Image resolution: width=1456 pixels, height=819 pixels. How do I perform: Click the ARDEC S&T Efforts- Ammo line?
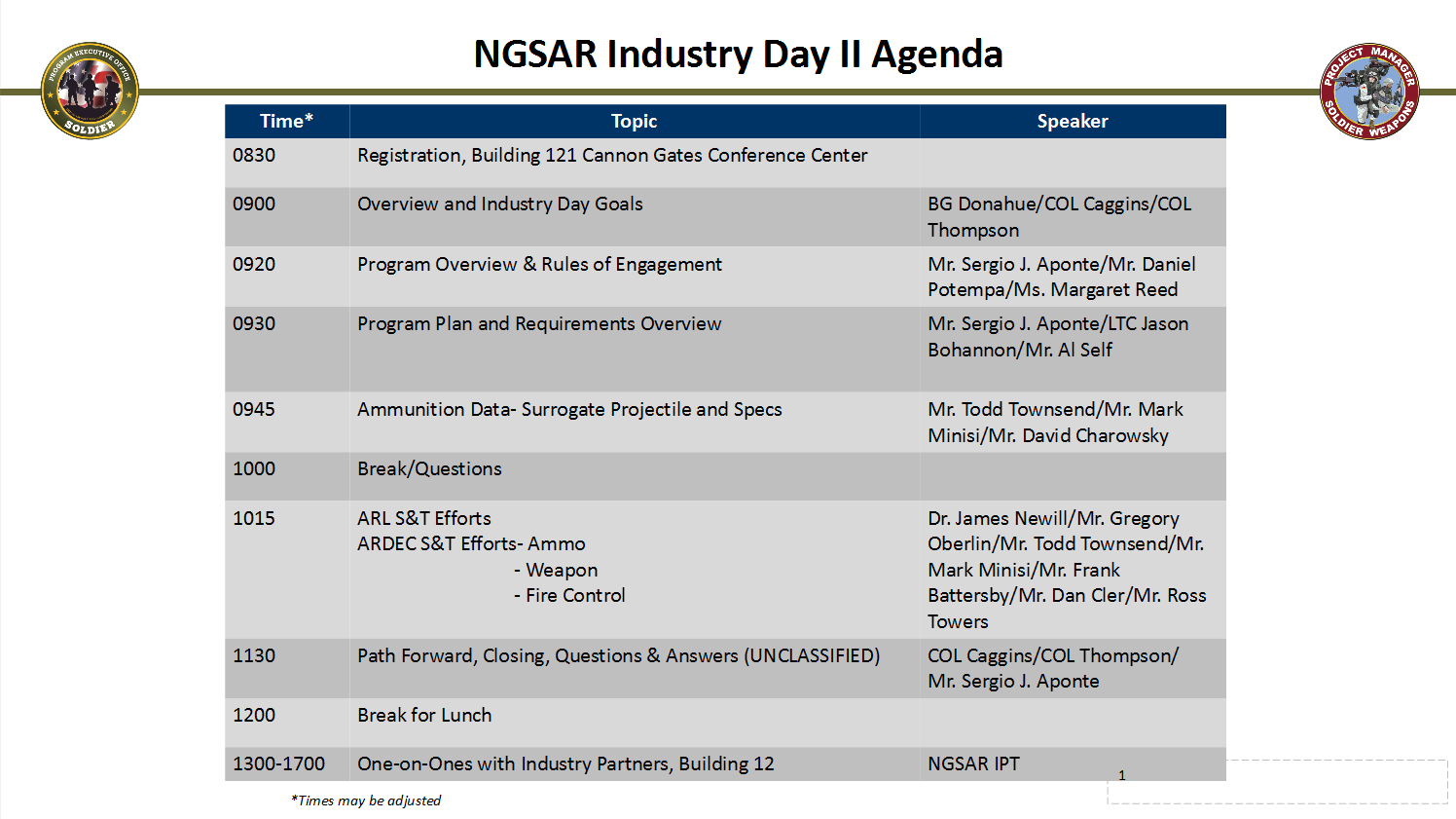click(471, 543)
